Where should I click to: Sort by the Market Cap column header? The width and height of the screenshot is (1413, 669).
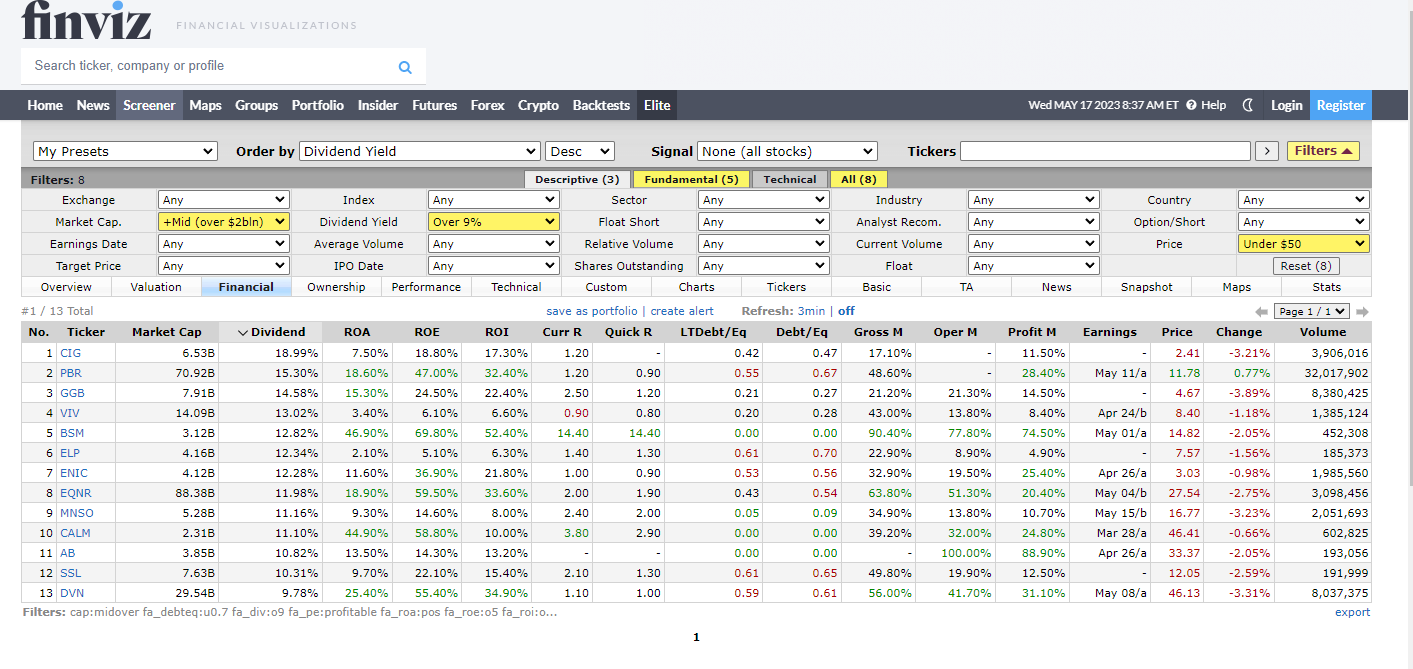[167, 332]
